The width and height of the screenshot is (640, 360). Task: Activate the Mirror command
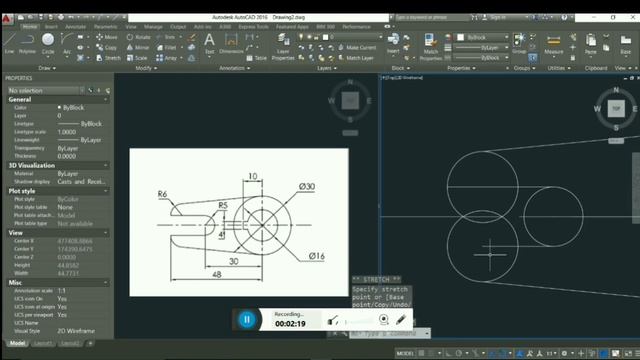tap(138, 48)
